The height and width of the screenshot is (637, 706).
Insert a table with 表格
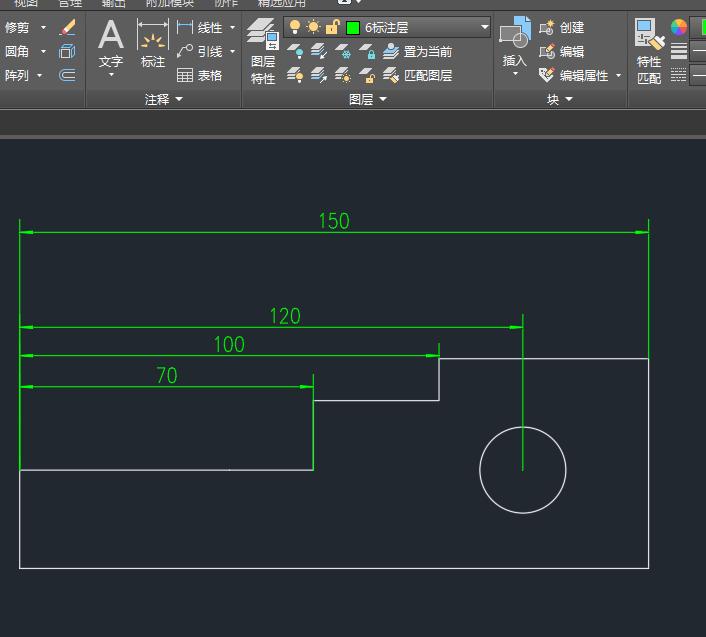[199, 75]
